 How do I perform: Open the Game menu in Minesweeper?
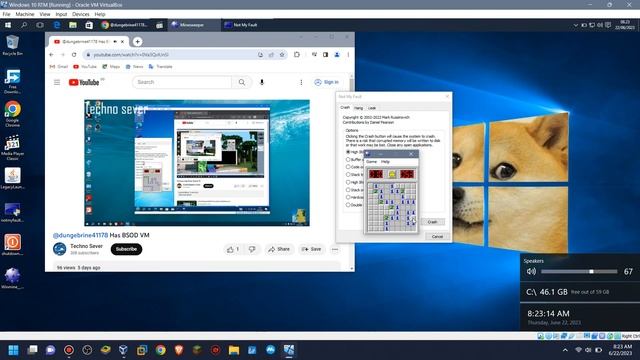371,162
